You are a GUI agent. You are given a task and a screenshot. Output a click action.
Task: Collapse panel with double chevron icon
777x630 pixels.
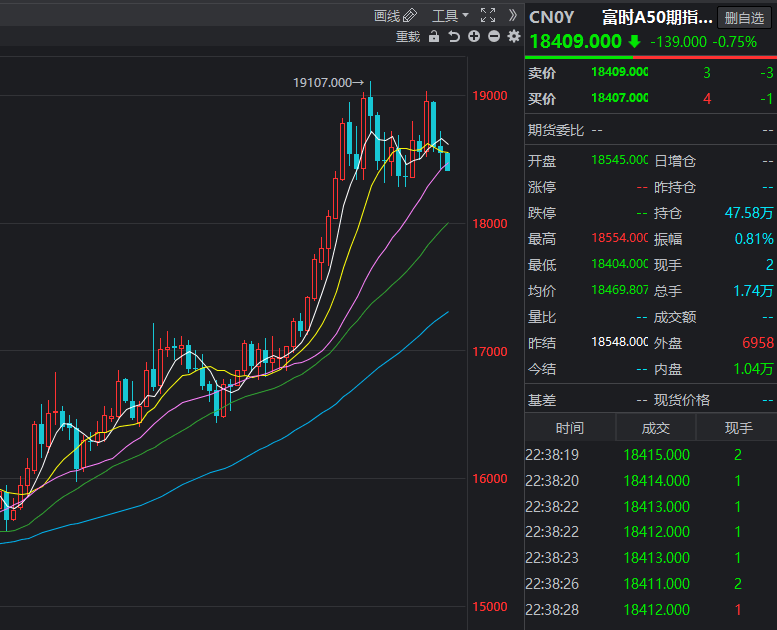(513, 15)
